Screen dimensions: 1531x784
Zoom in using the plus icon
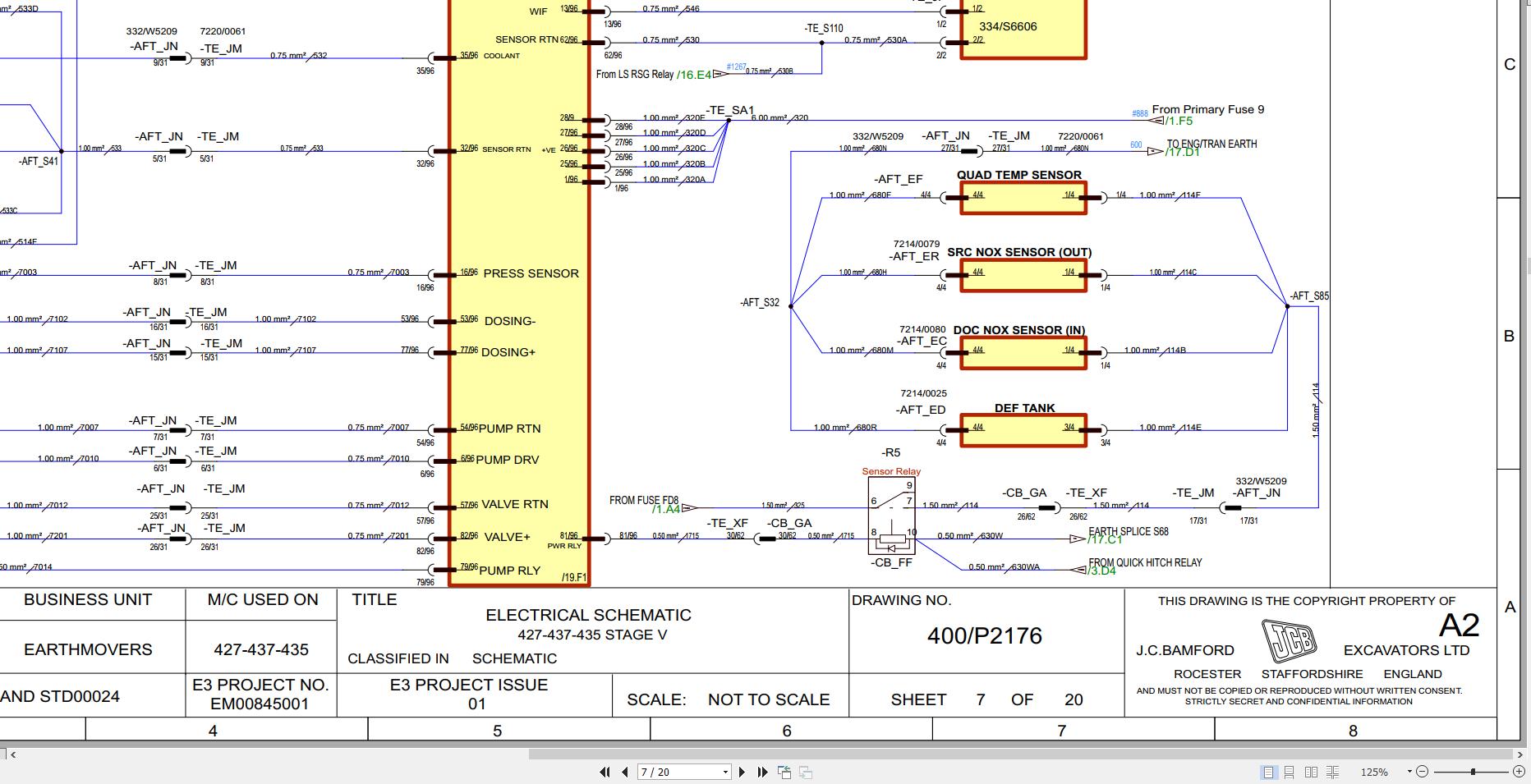click(x=1519, y=772)
